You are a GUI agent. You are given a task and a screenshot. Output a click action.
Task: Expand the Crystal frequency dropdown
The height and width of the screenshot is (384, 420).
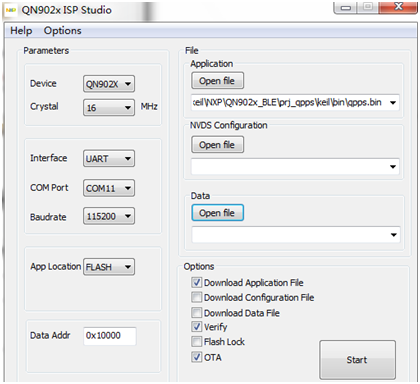coord(109,108)
